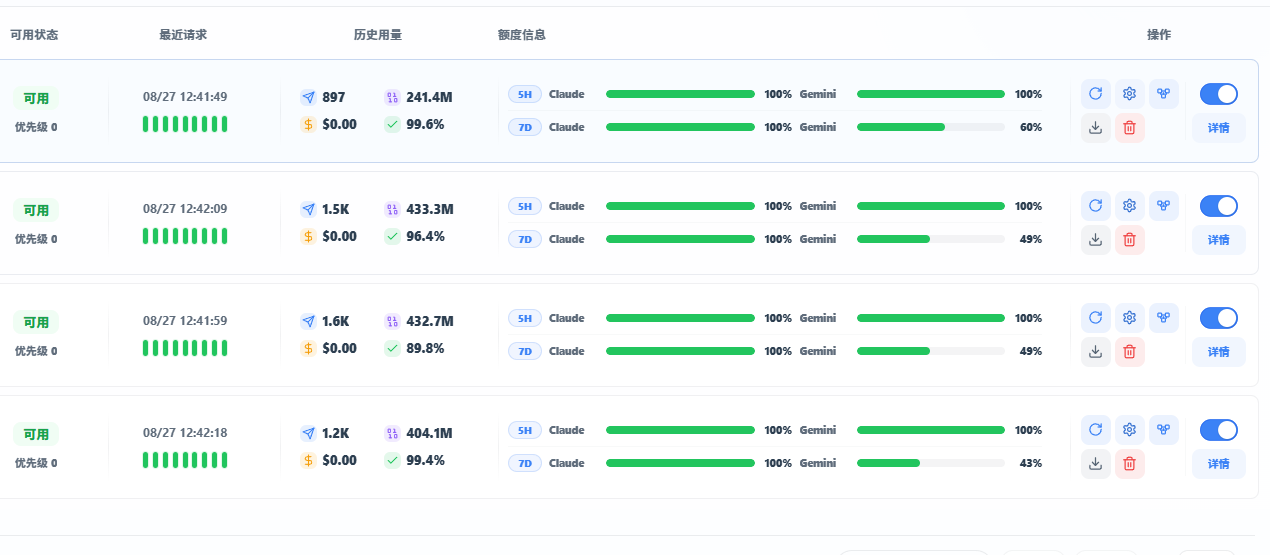Viewport: 1270px width, 555px height.
Task: Click the 432.7M token usage value
Action: (430, 321)
